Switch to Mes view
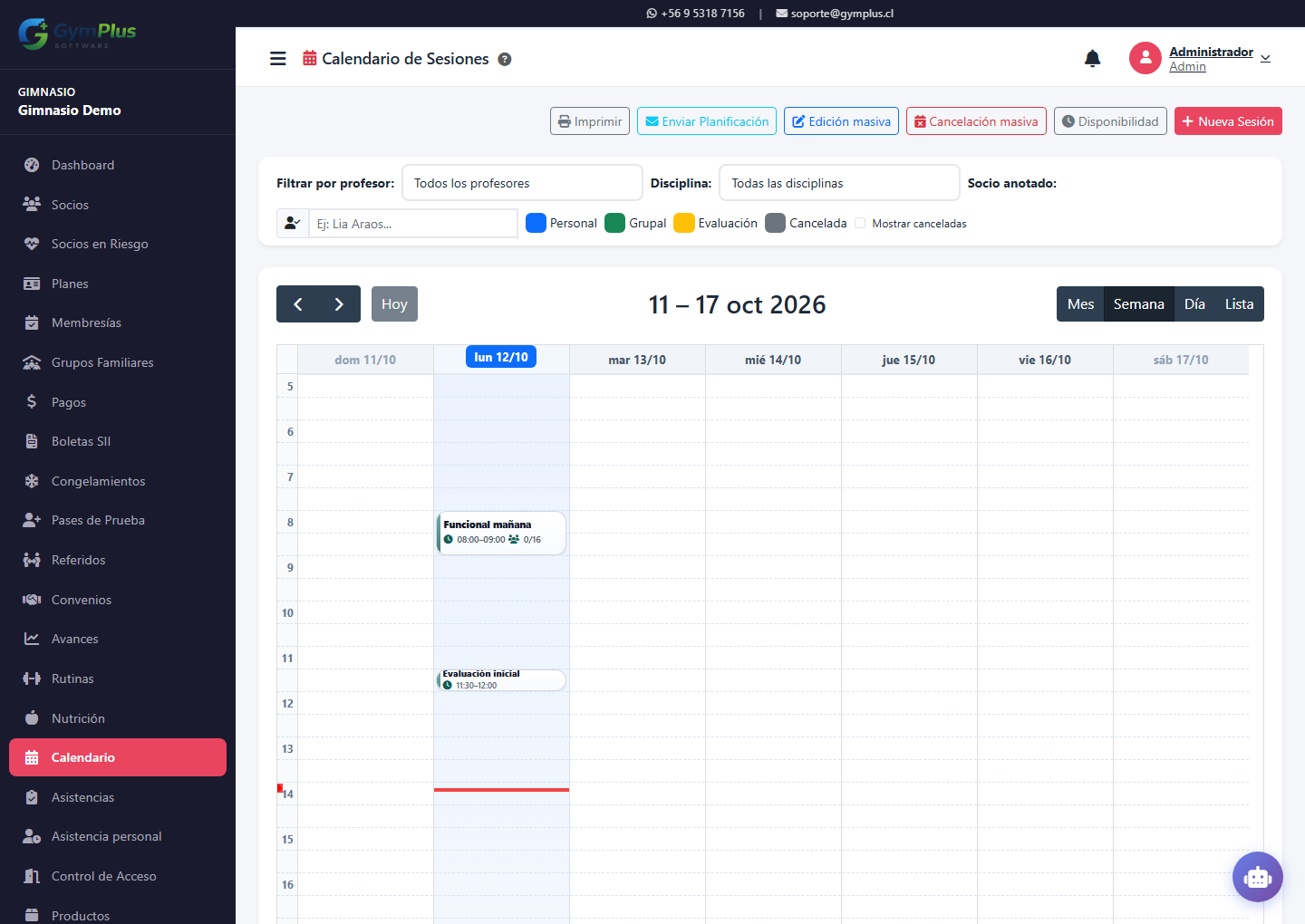Viewport: 1305px width, 924px height. coord(1080,304)
